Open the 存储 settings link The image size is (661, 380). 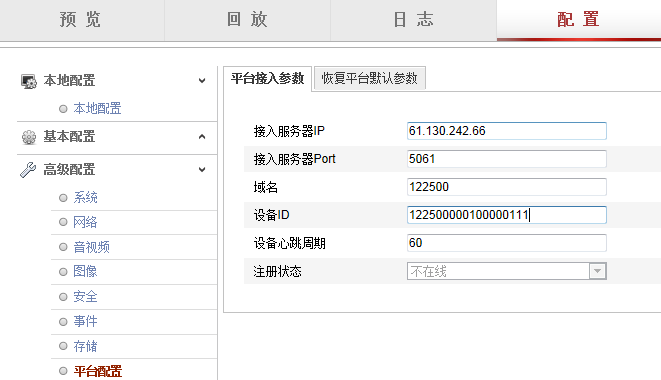[85, 347]
